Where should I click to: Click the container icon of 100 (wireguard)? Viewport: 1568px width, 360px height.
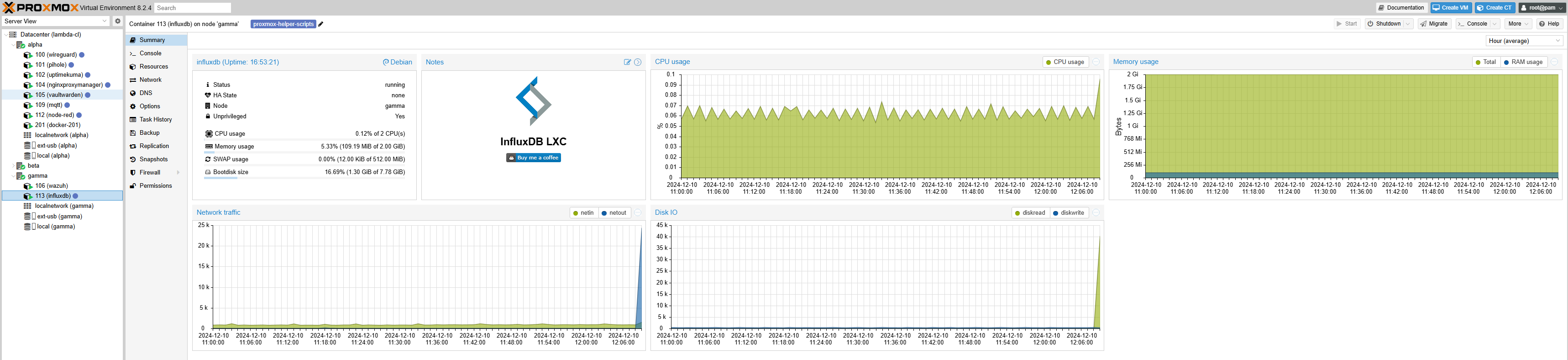tap(28, 55)
